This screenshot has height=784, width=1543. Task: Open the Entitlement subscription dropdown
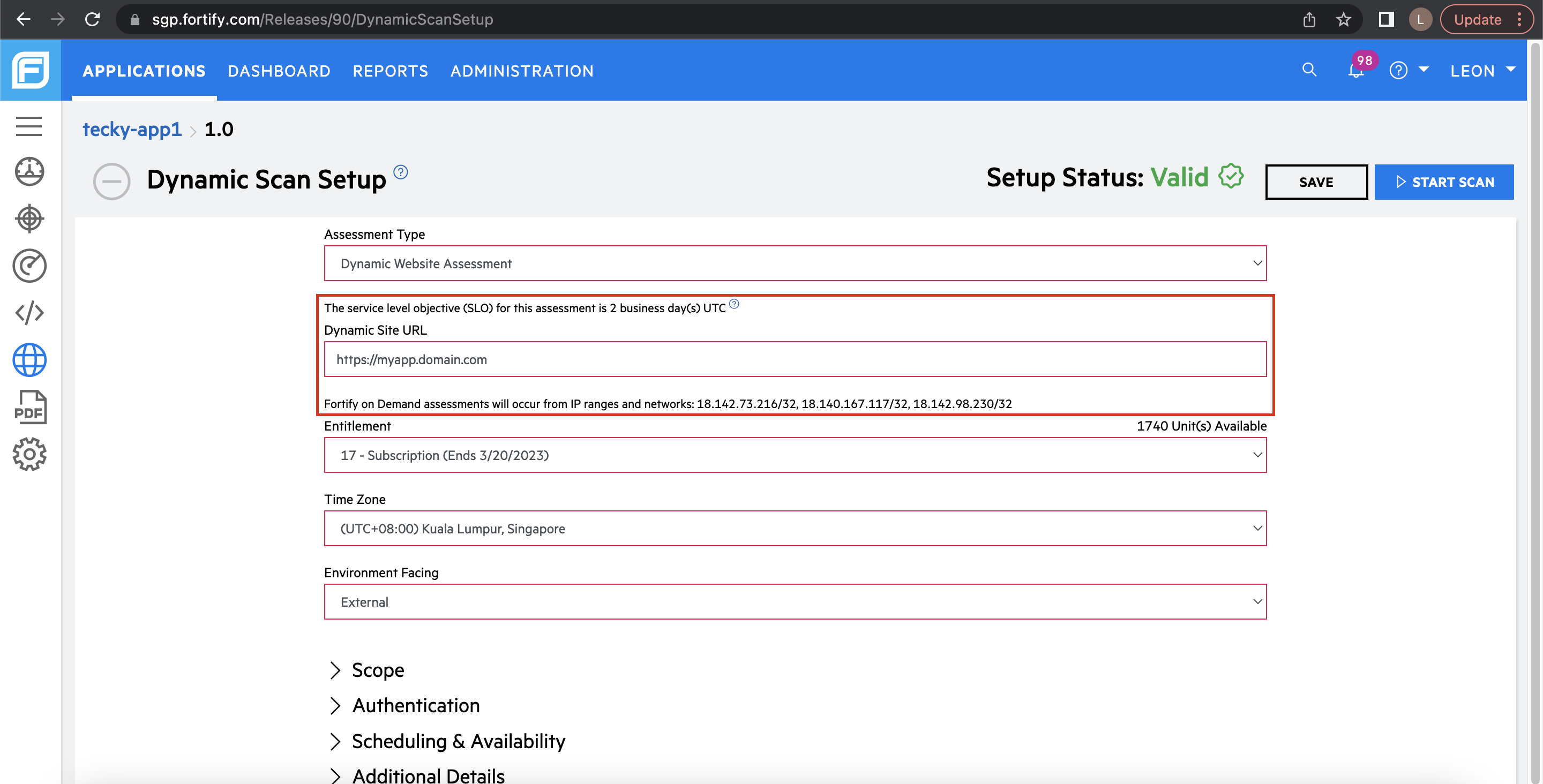(x=795, y=455)
